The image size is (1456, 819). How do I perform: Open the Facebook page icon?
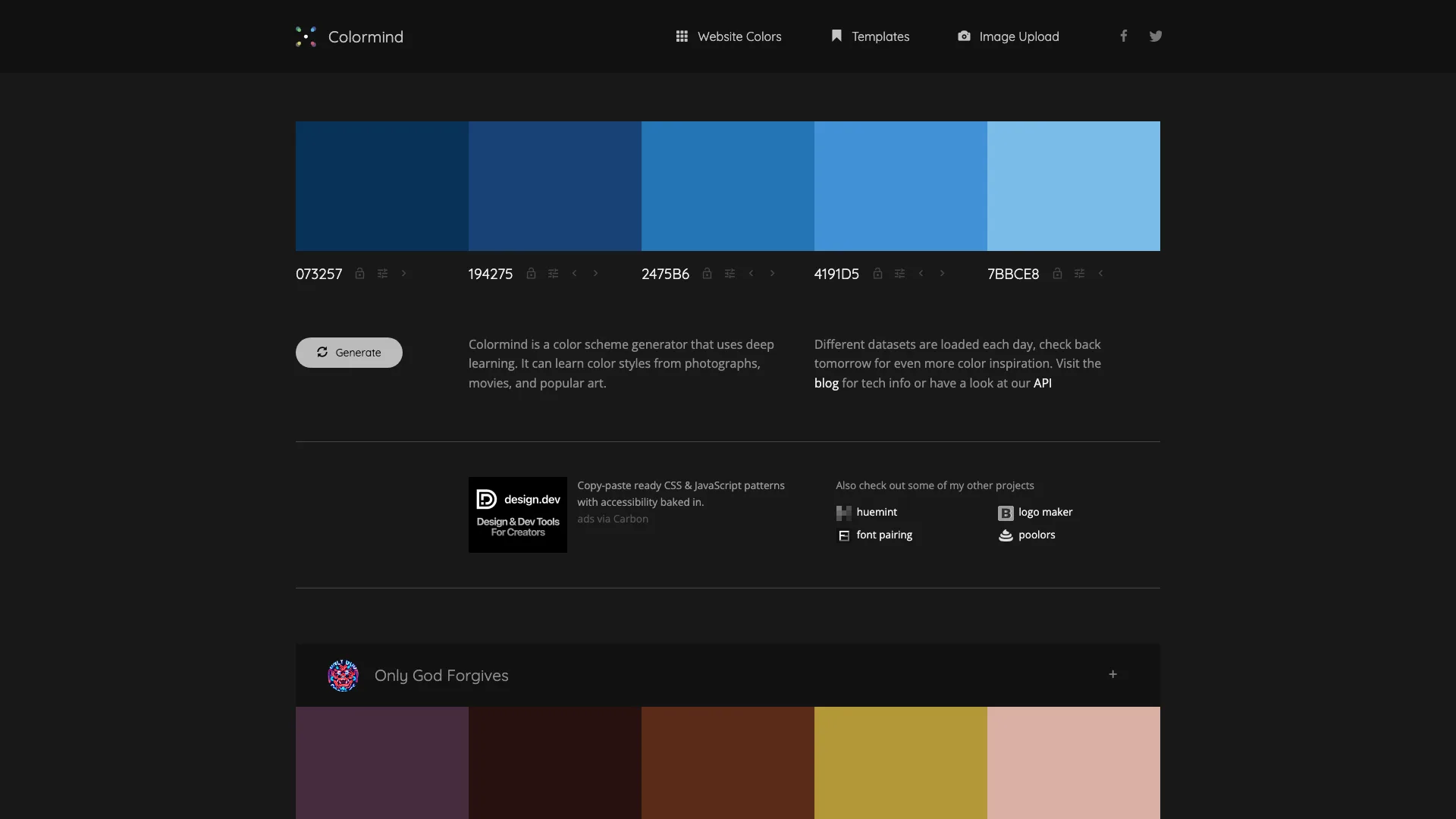pyautogui.click(x=1124, y=36)
